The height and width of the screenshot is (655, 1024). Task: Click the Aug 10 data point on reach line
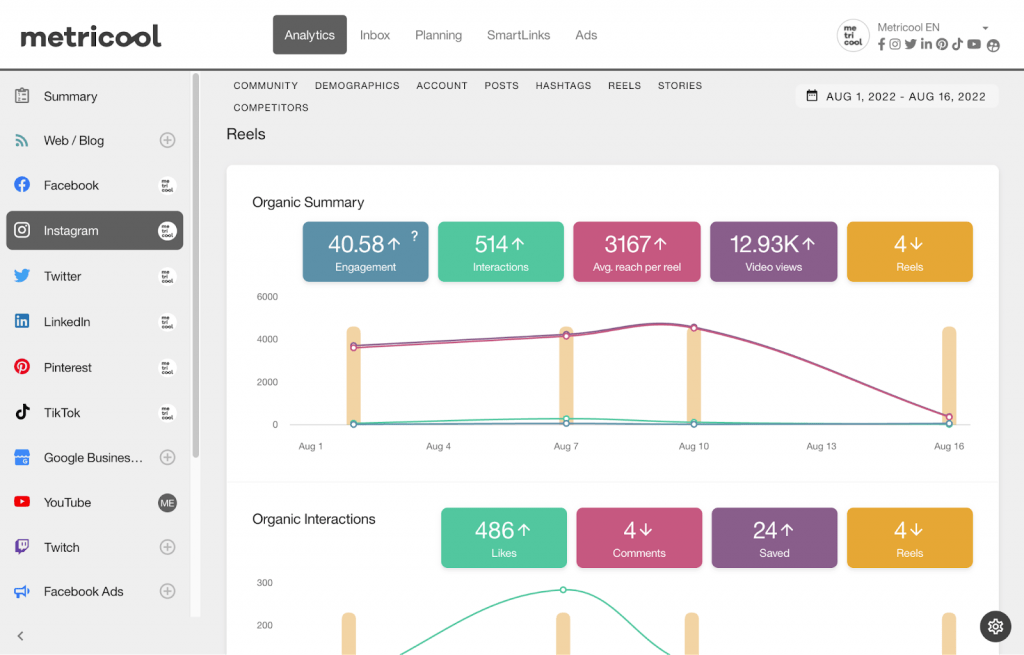[694, 328]
